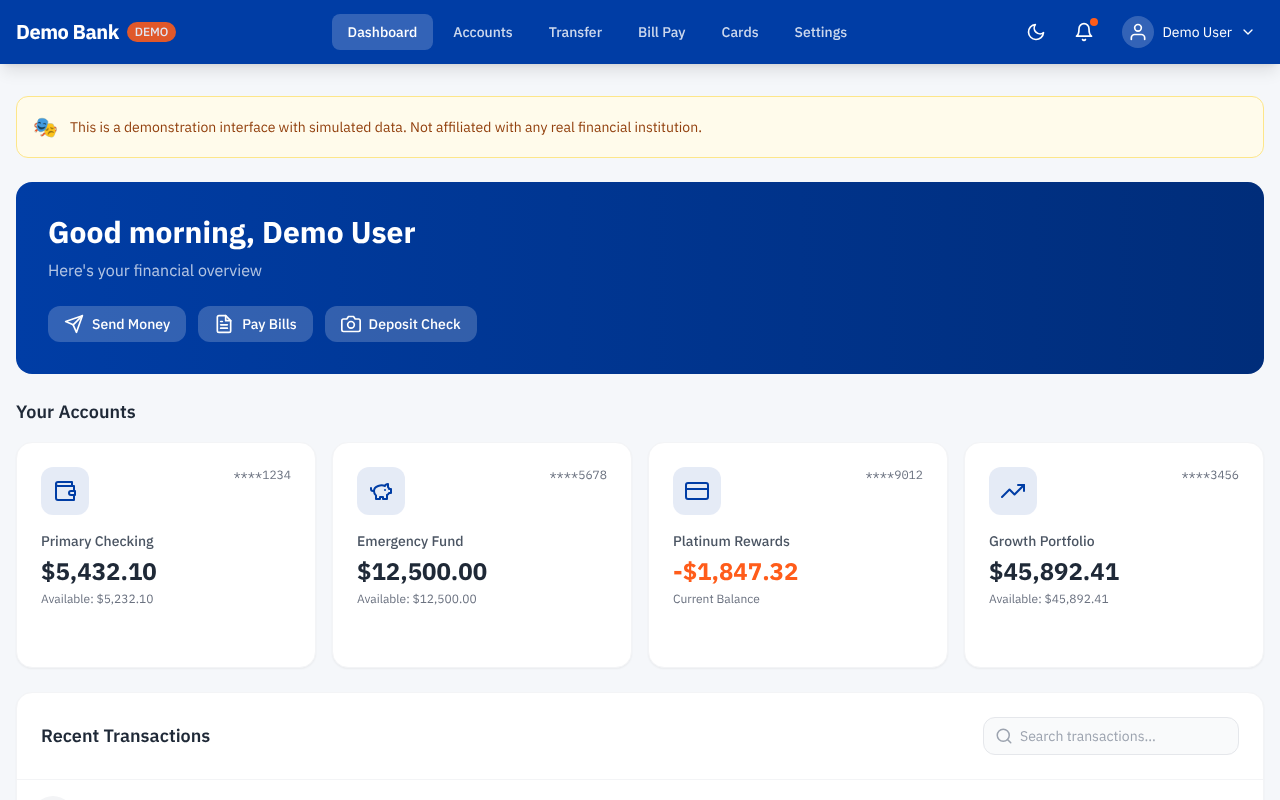The height and width of the screenshot is (800, 1280).
Task: Click the growth chart icon on Growth Portfolio
Action: pyautogui.click(x=1013, y=491)
